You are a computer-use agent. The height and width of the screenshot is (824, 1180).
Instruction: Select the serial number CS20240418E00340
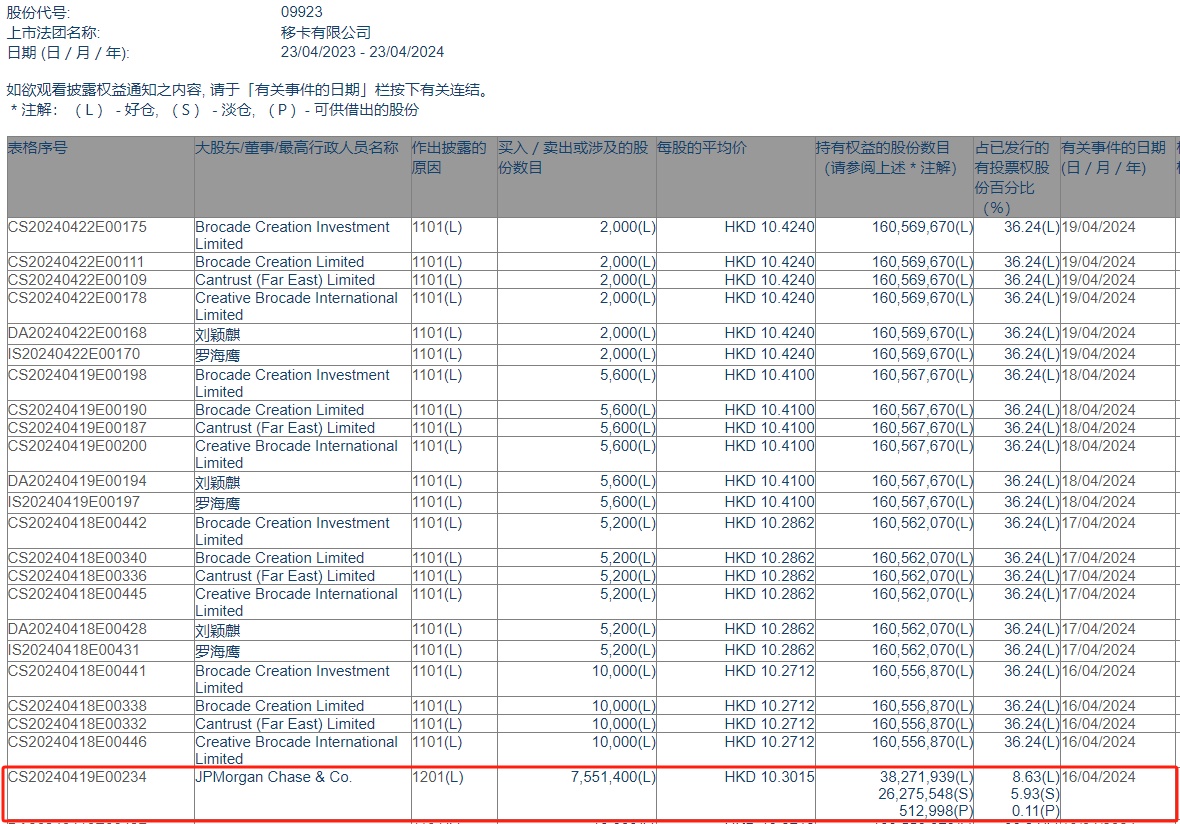[78, 558]
